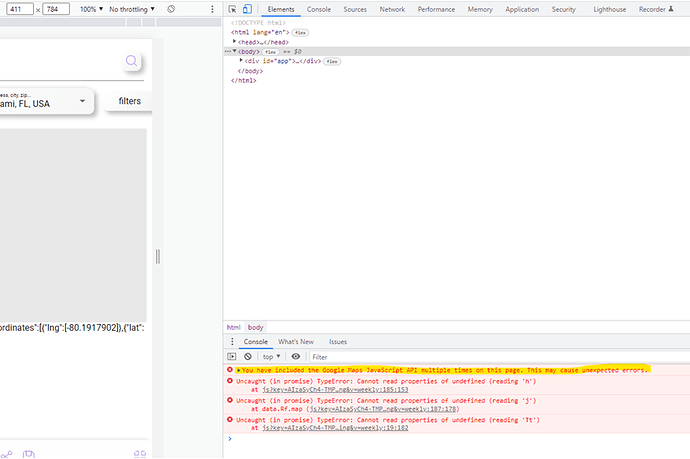Open the Sources tab

point(355,9)
